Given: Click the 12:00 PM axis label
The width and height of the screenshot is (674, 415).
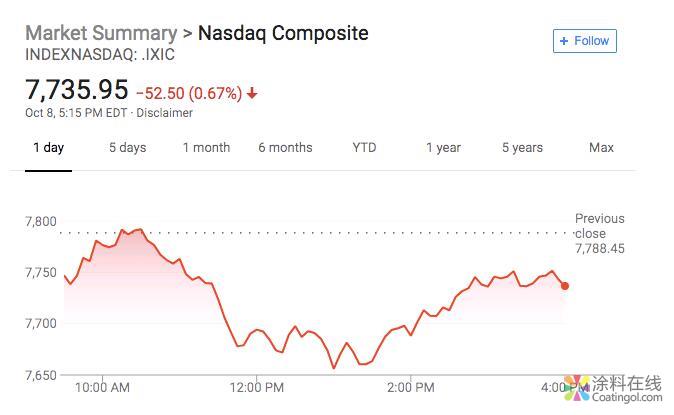Looking at the screenshot, I should [x=257, y=387].
